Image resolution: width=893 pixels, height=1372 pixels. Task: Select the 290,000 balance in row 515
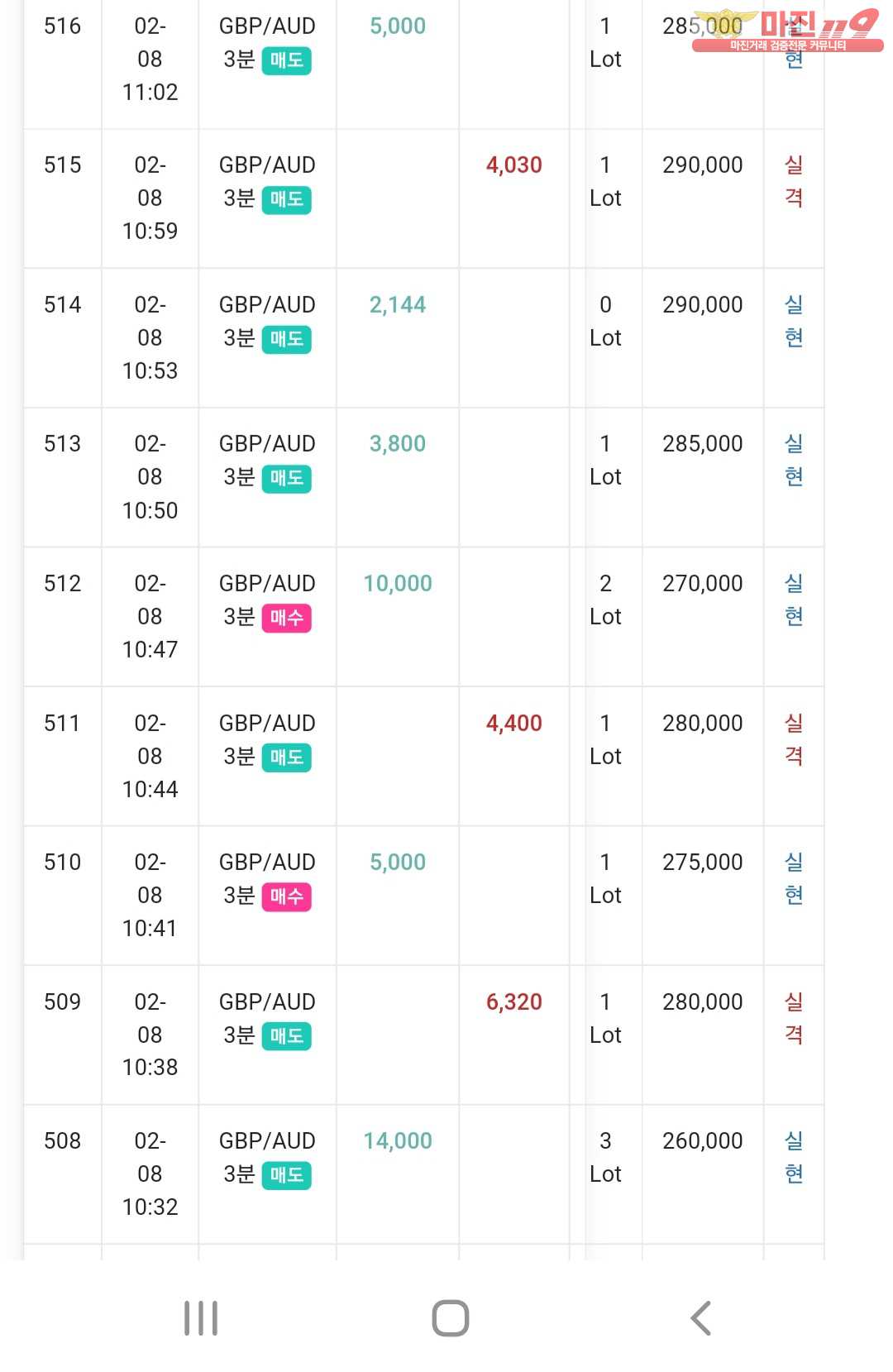click(703, 165)
